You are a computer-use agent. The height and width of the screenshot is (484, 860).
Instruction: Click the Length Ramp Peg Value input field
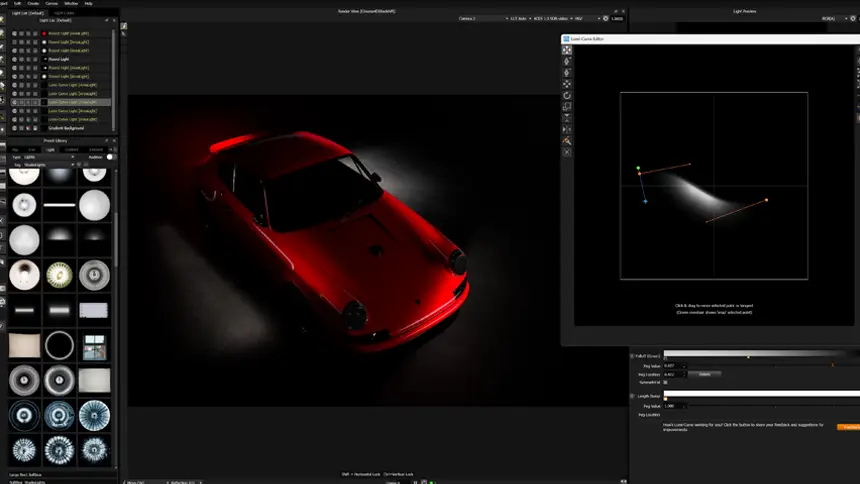click(x=672, y=406)
